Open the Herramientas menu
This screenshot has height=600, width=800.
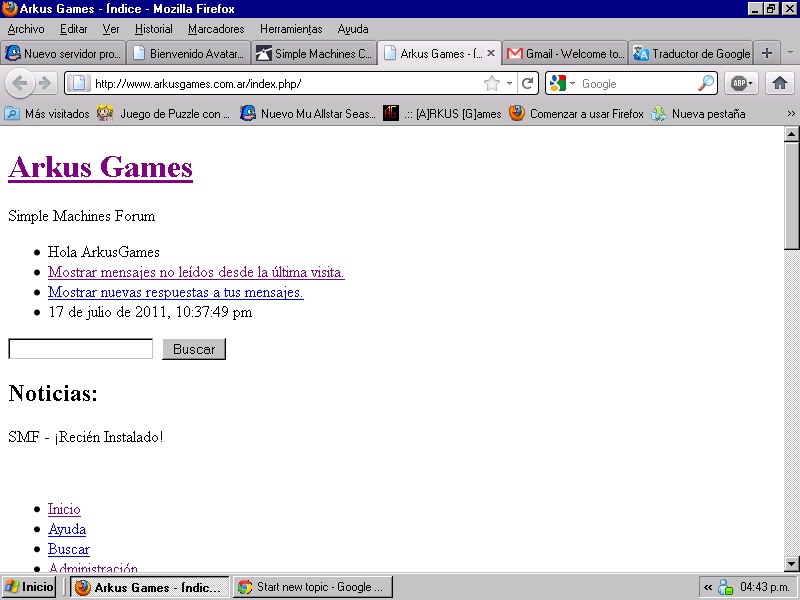[x=291, y=29]
